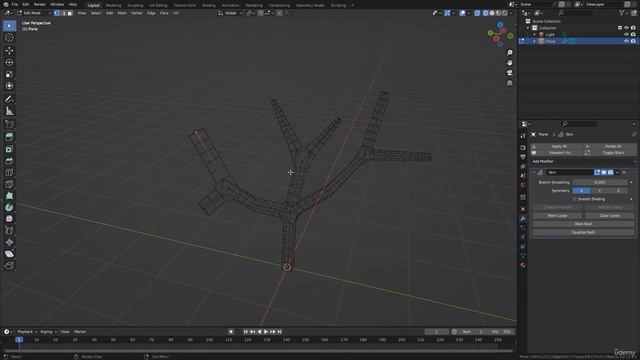Select the Poly Build tool
640x360 pixels.
[9, 196]
